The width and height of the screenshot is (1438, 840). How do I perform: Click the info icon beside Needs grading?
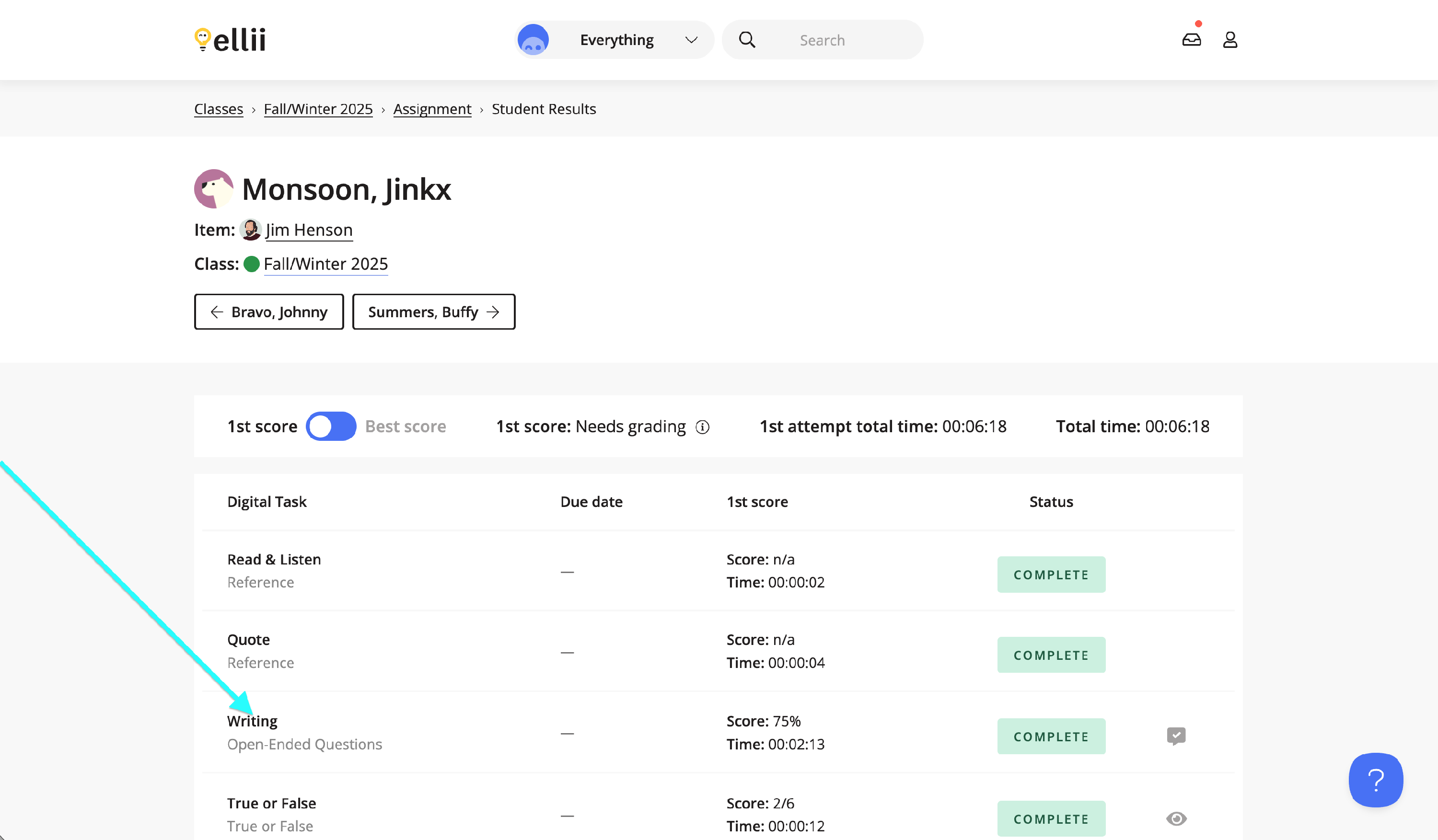[702, 427]
